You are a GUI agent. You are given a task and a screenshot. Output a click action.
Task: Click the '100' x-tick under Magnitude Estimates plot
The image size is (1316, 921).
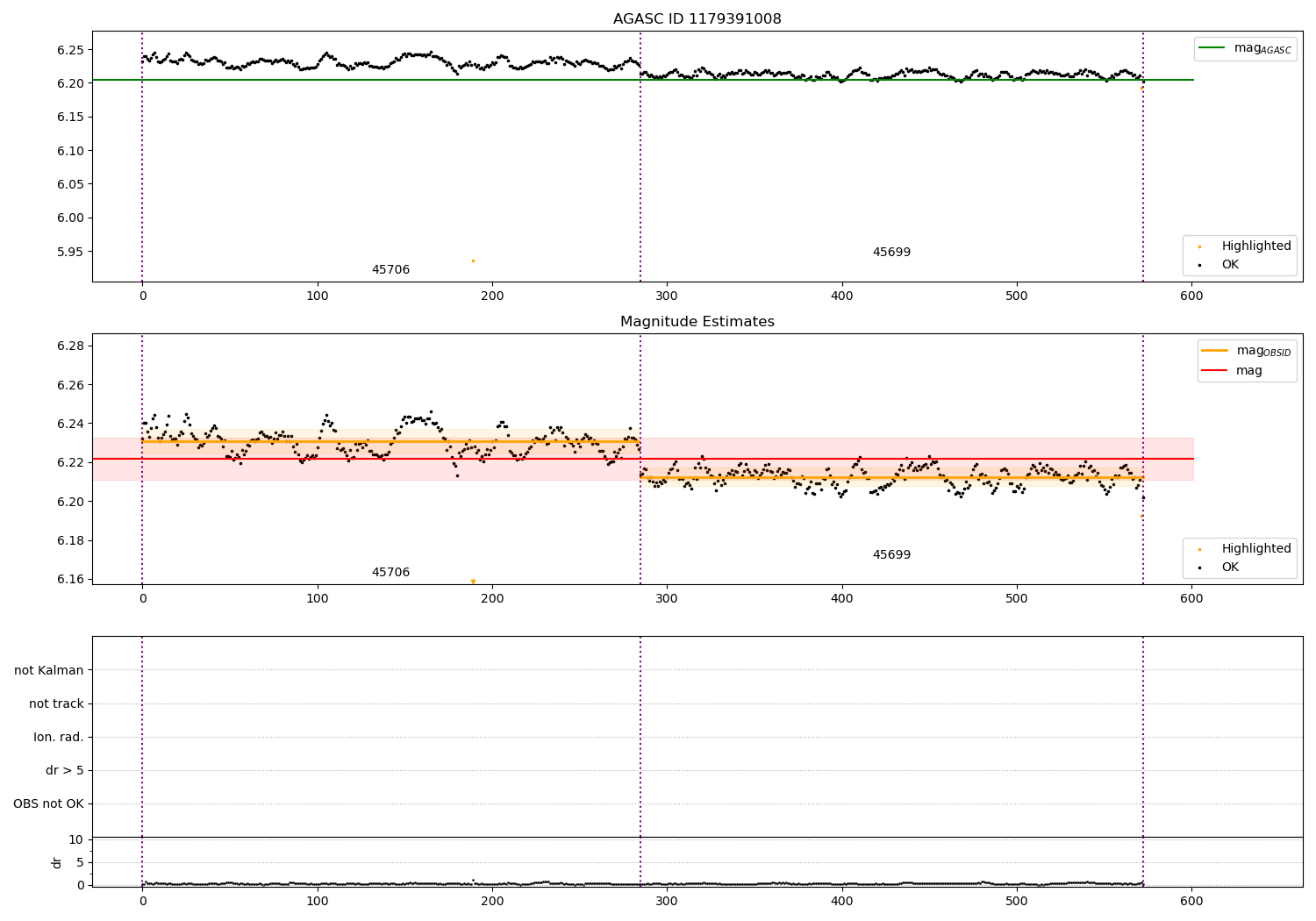(x=318, y=600)
